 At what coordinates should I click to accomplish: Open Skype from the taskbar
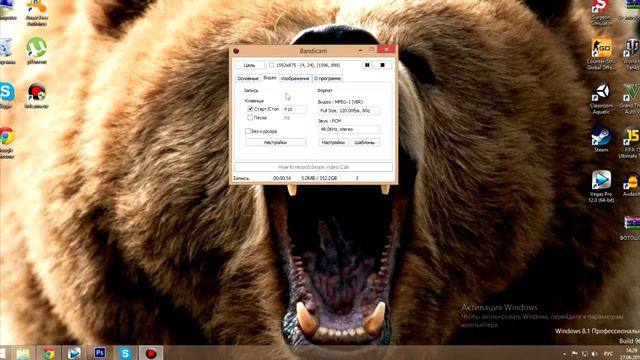(125, 353)
